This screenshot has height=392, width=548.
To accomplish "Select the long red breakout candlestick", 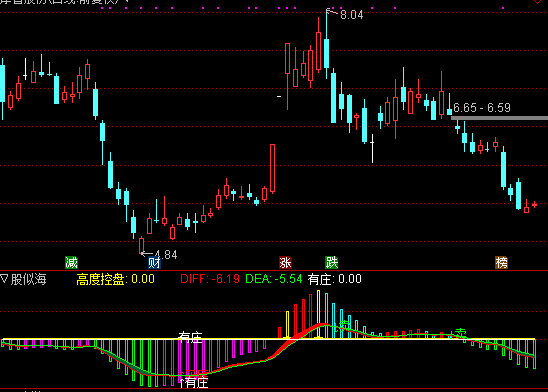I will [x=272, y=168].
